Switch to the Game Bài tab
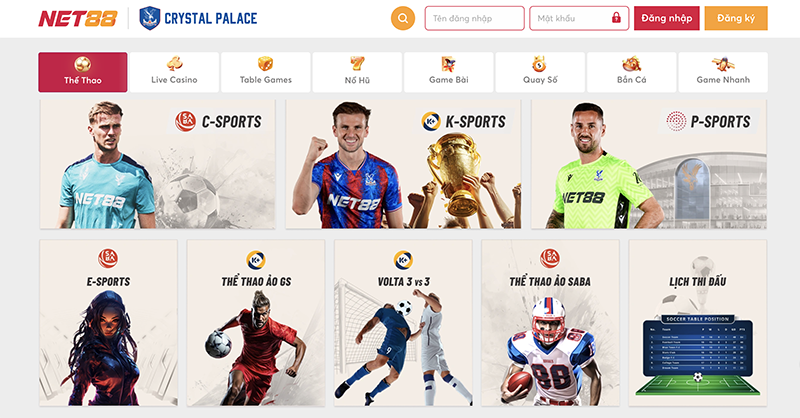Image resolution: width=800 pixels, height=418 pixels. point(448,72)
